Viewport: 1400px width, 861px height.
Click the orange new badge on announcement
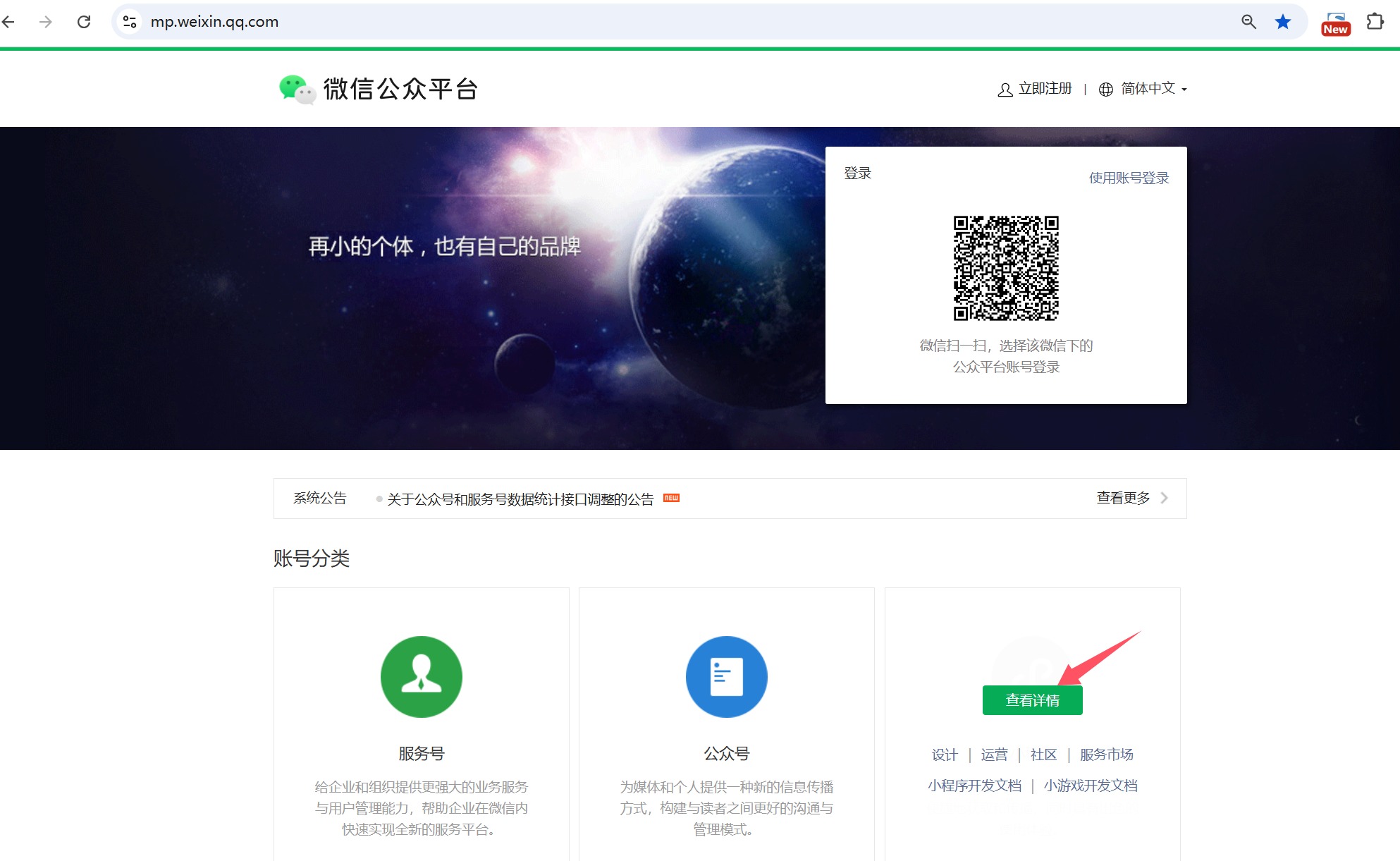[671, 498]
